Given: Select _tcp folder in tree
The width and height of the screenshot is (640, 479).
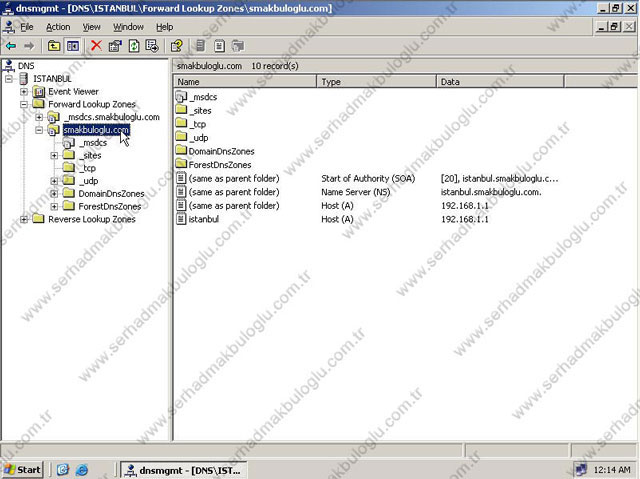Looking at the screenshot, I should point(88,168).
